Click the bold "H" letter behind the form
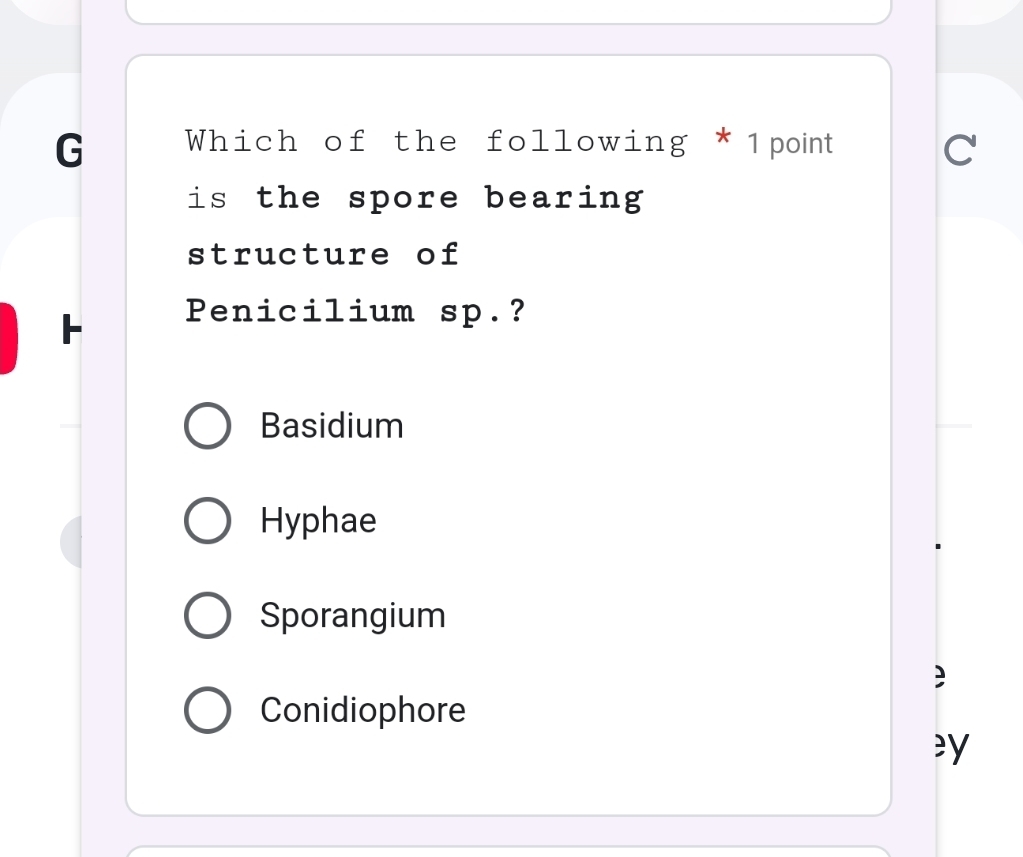 69,329
